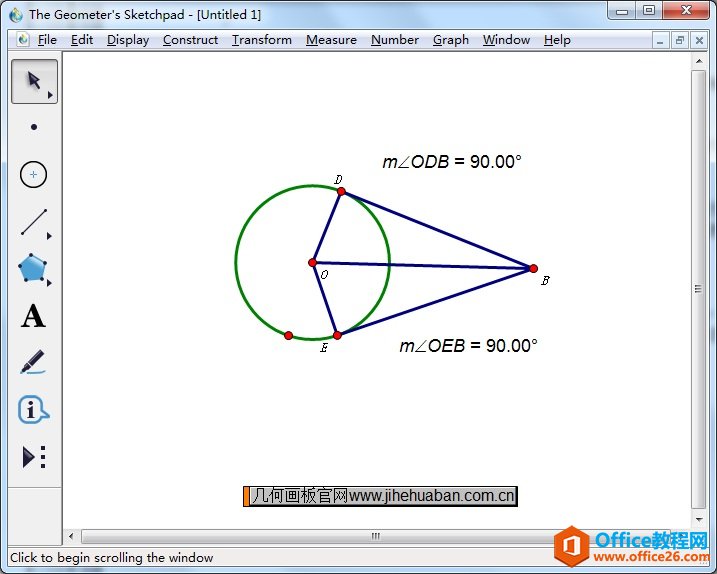Open the Measure menu
The image size is (717, 574).
331,40
